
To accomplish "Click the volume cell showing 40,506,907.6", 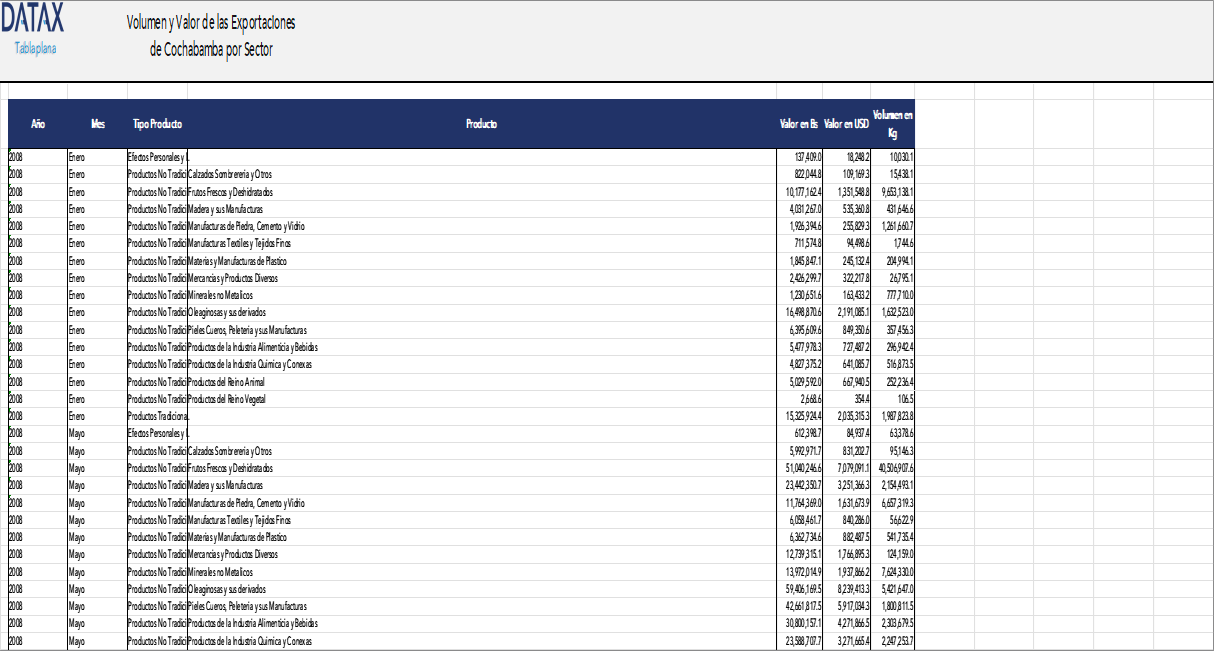I will pyautogui.click(x=893, y=468).
